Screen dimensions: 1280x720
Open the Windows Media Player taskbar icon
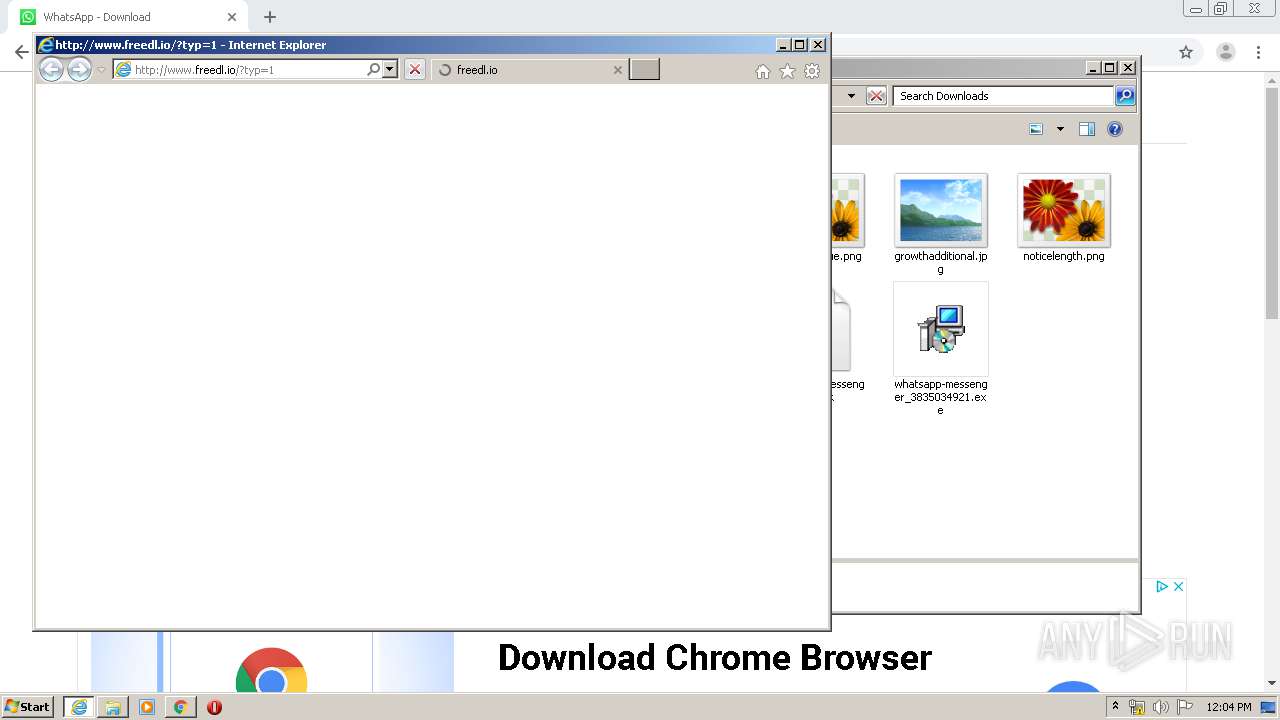click(147, 707)
